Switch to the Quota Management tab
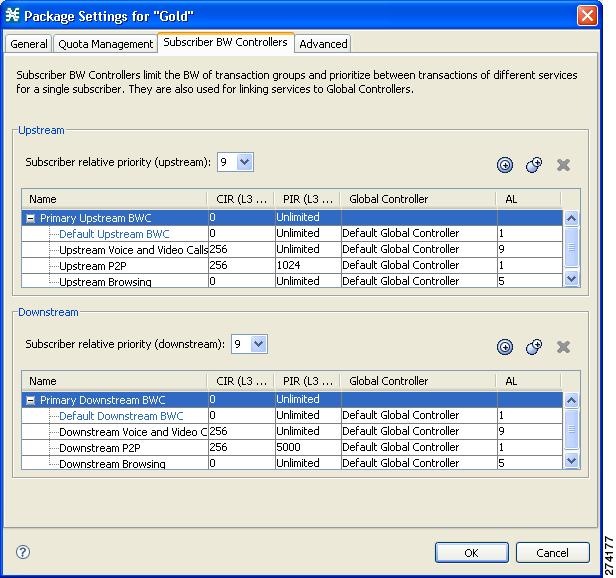This screenshot has width=616, height=578. point(105,44)
